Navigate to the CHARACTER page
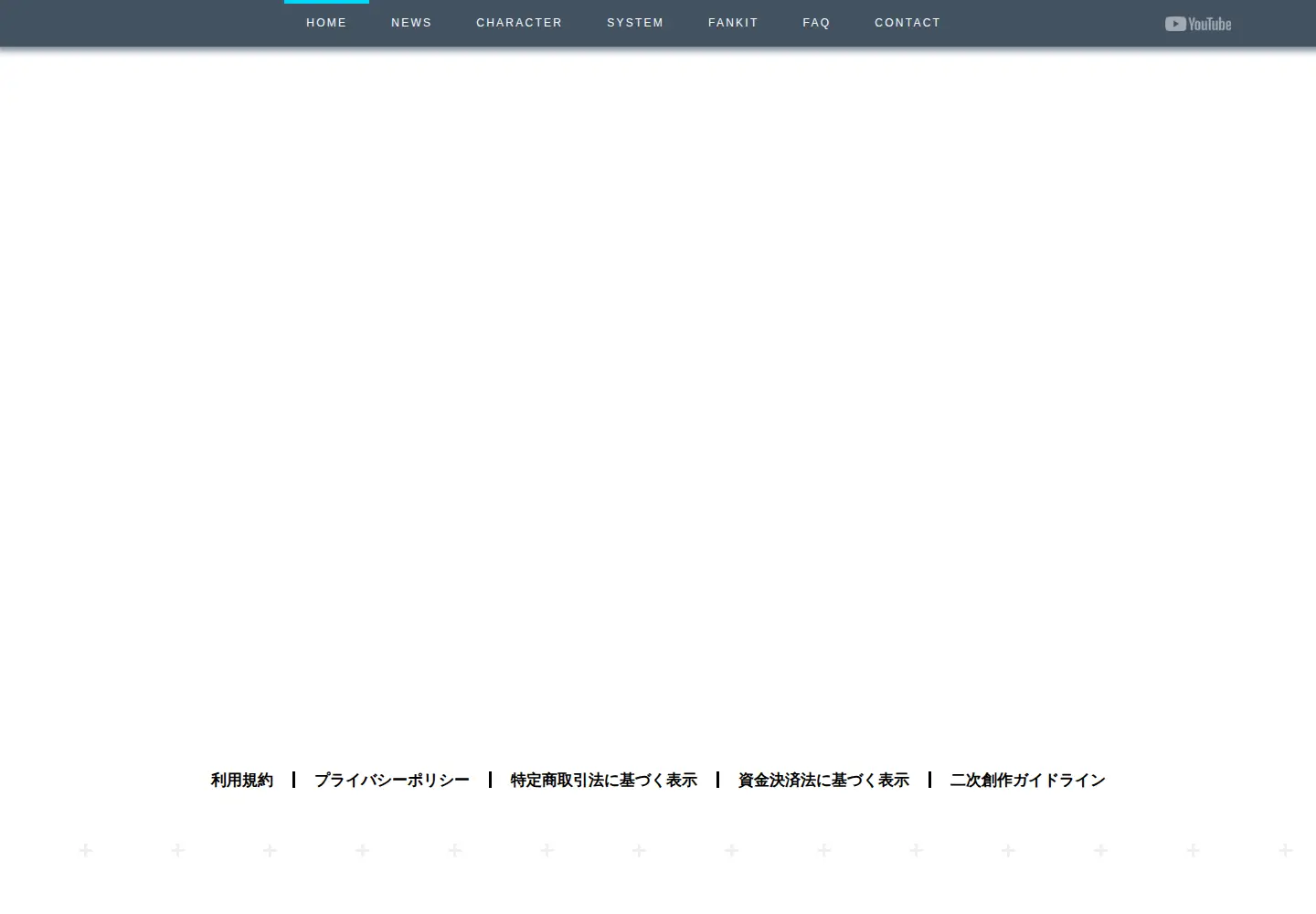1316x914 pixels. (x=519, y=23)
